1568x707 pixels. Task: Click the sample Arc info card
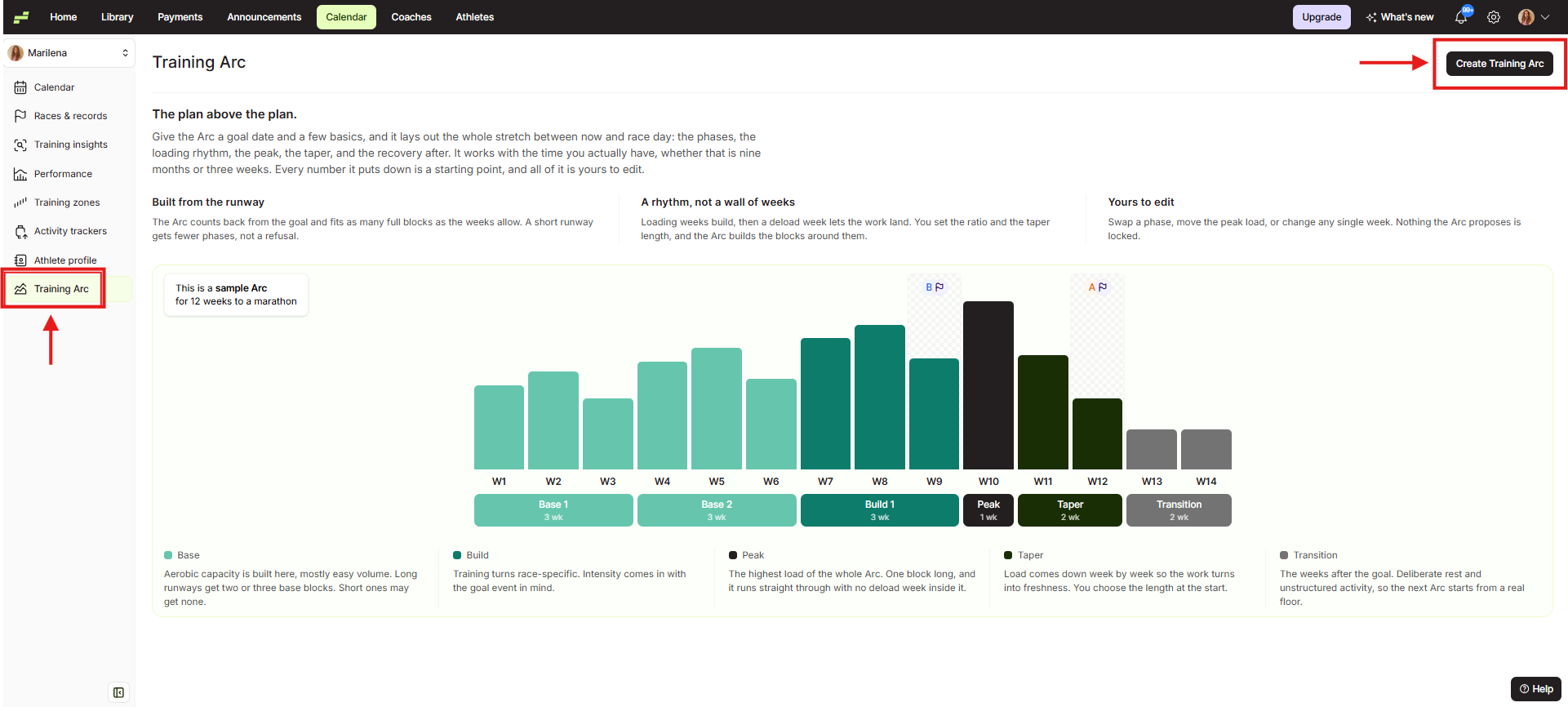point(236,295)
